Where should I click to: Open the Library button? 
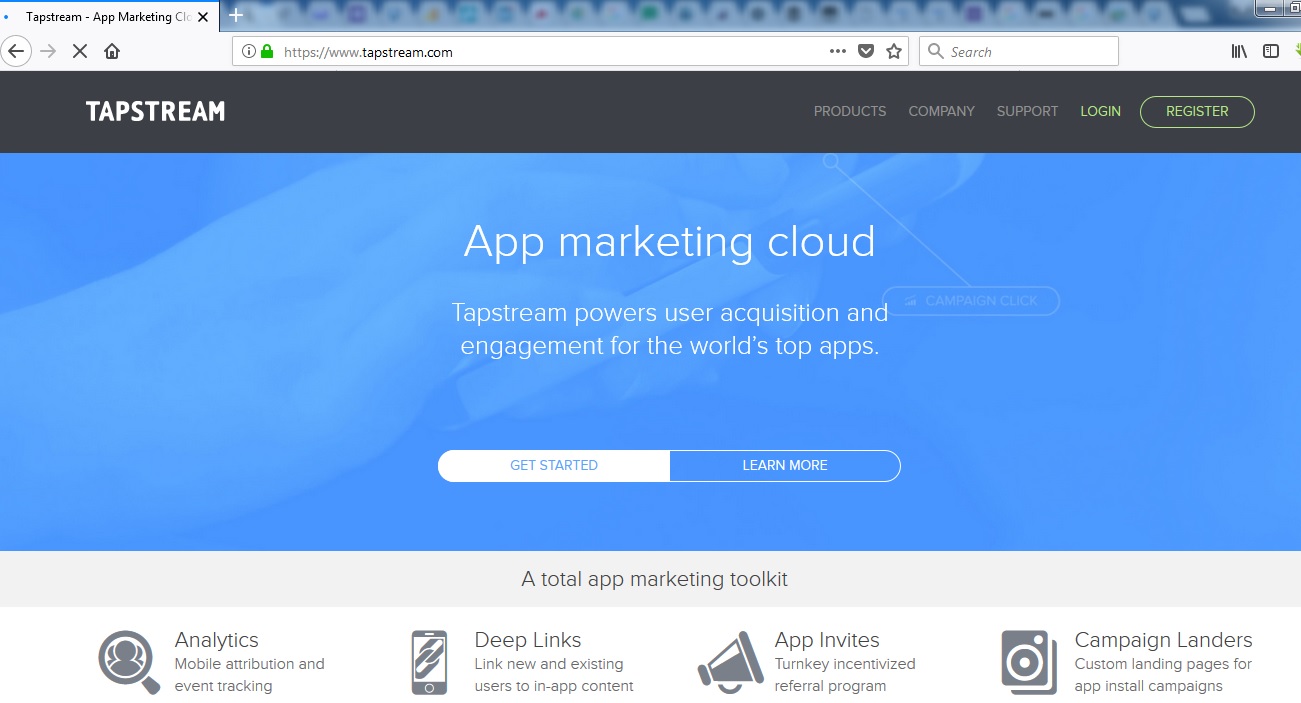point(1239,51)
